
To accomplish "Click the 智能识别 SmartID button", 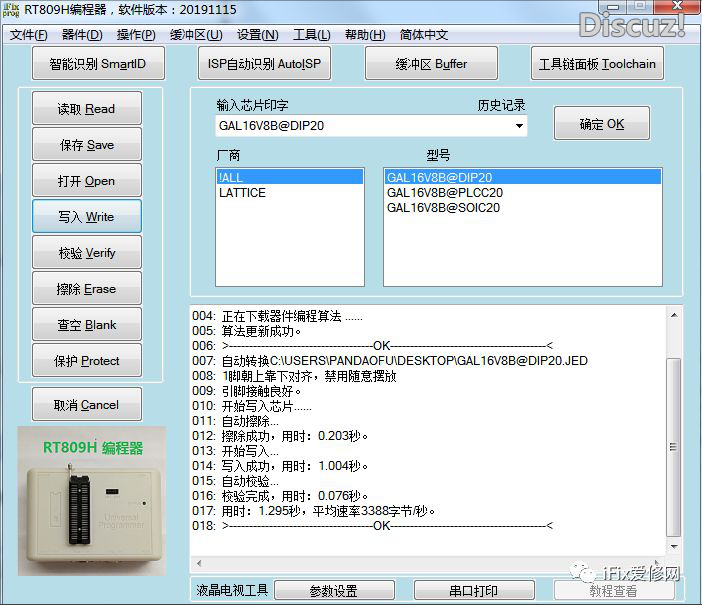I will pyautogui.click(x=98, y=64).
